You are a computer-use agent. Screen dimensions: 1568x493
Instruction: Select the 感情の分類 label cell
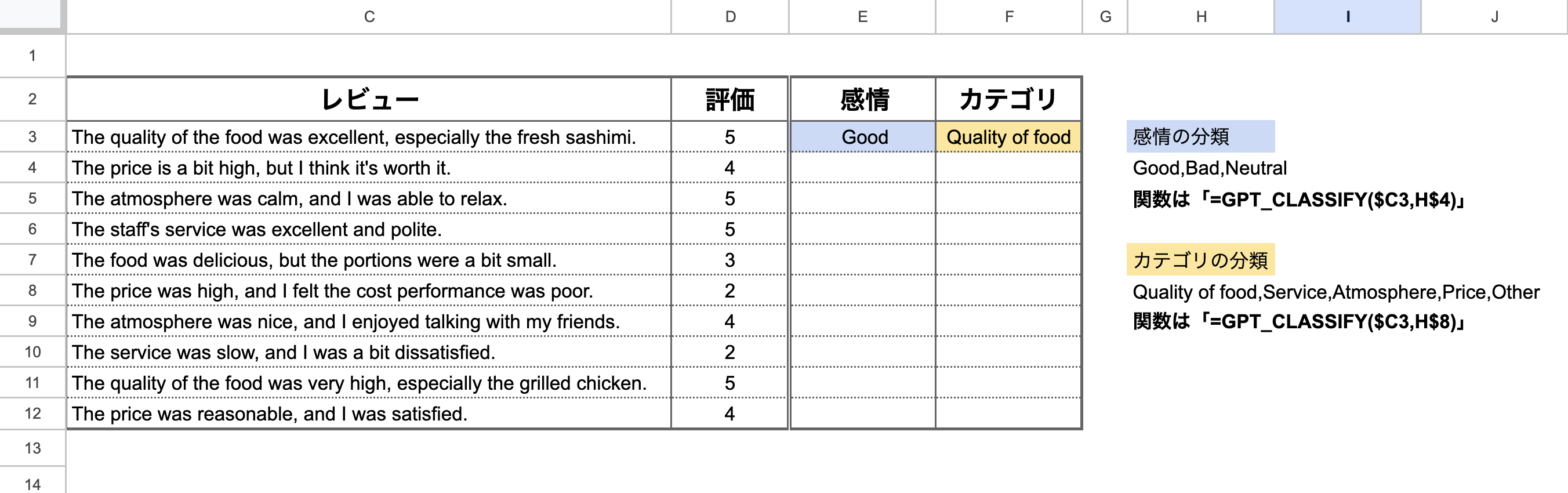pos(1184,137)
